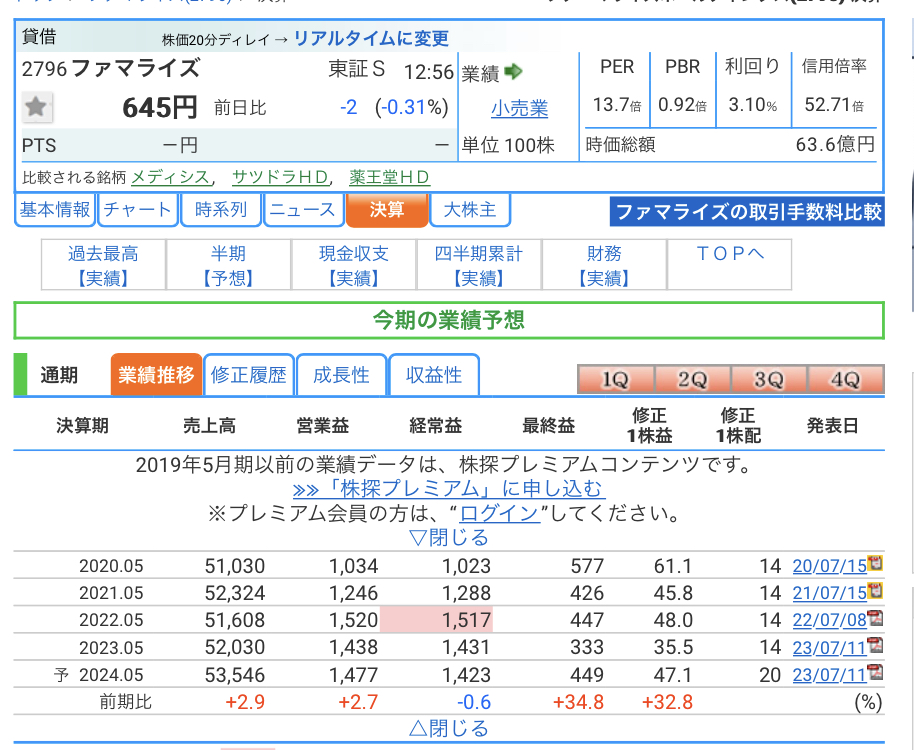Click the 4Q quarter button
The image size is (914, 750).
pos(846,379)
